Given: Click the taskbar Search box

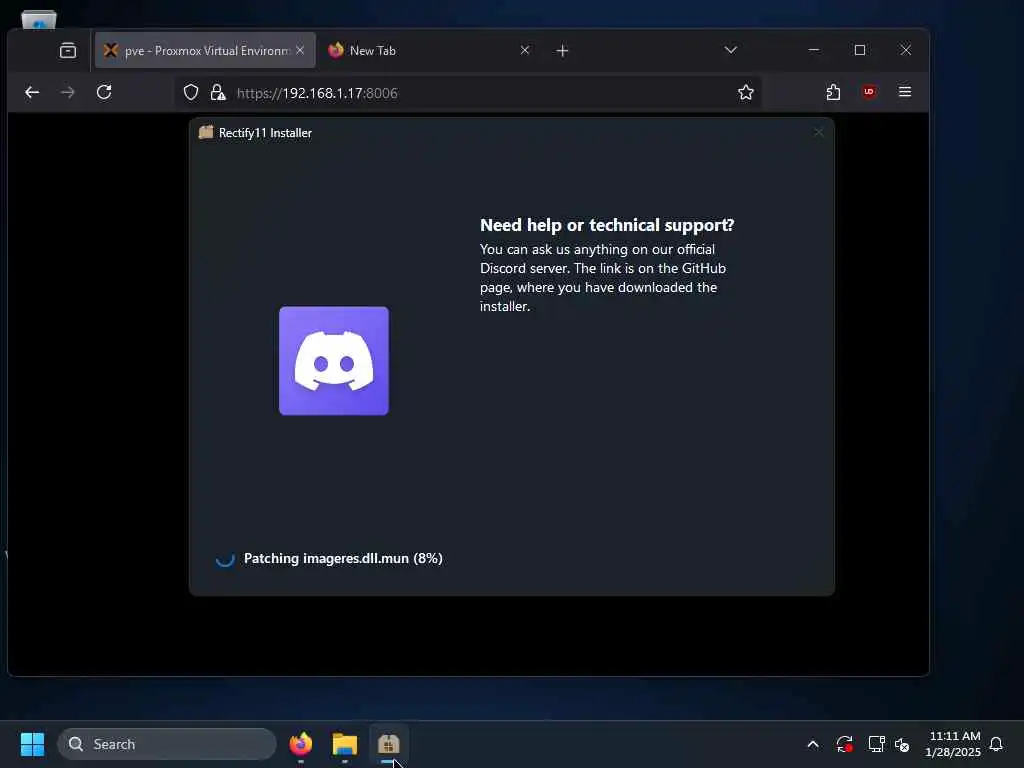Looking at the screenshot, I should (167, 744).
